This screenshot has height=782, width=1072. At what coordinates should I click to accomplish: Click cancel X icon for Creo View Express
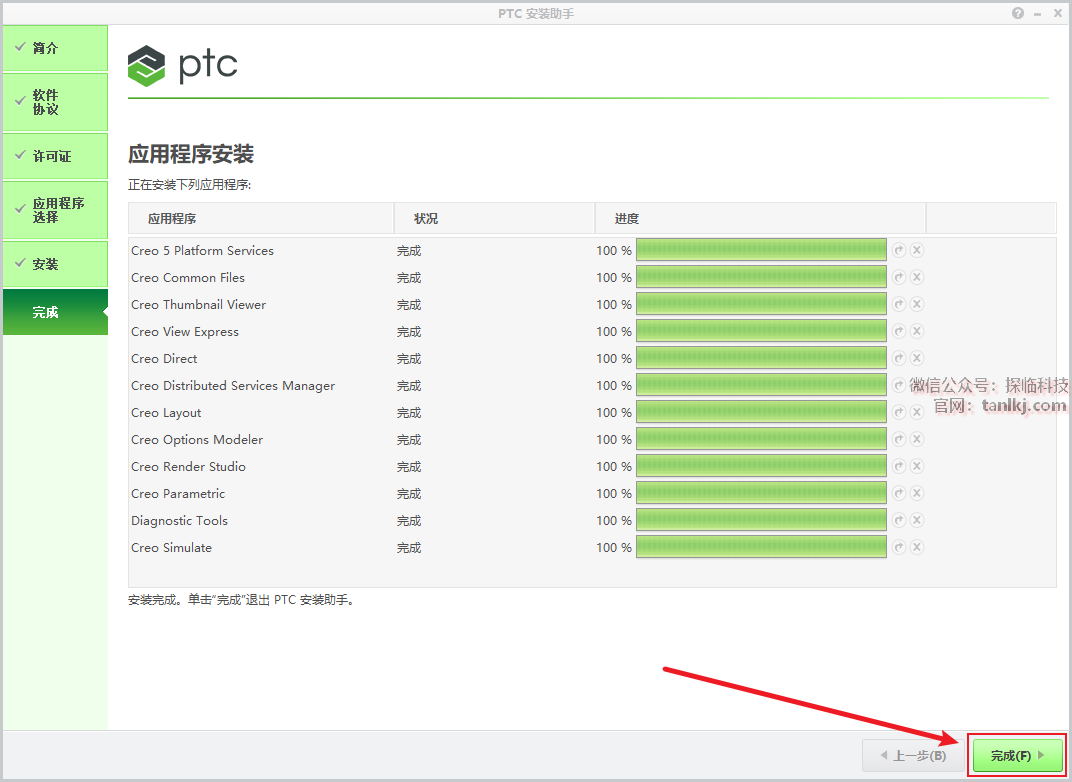click(917, 331)
